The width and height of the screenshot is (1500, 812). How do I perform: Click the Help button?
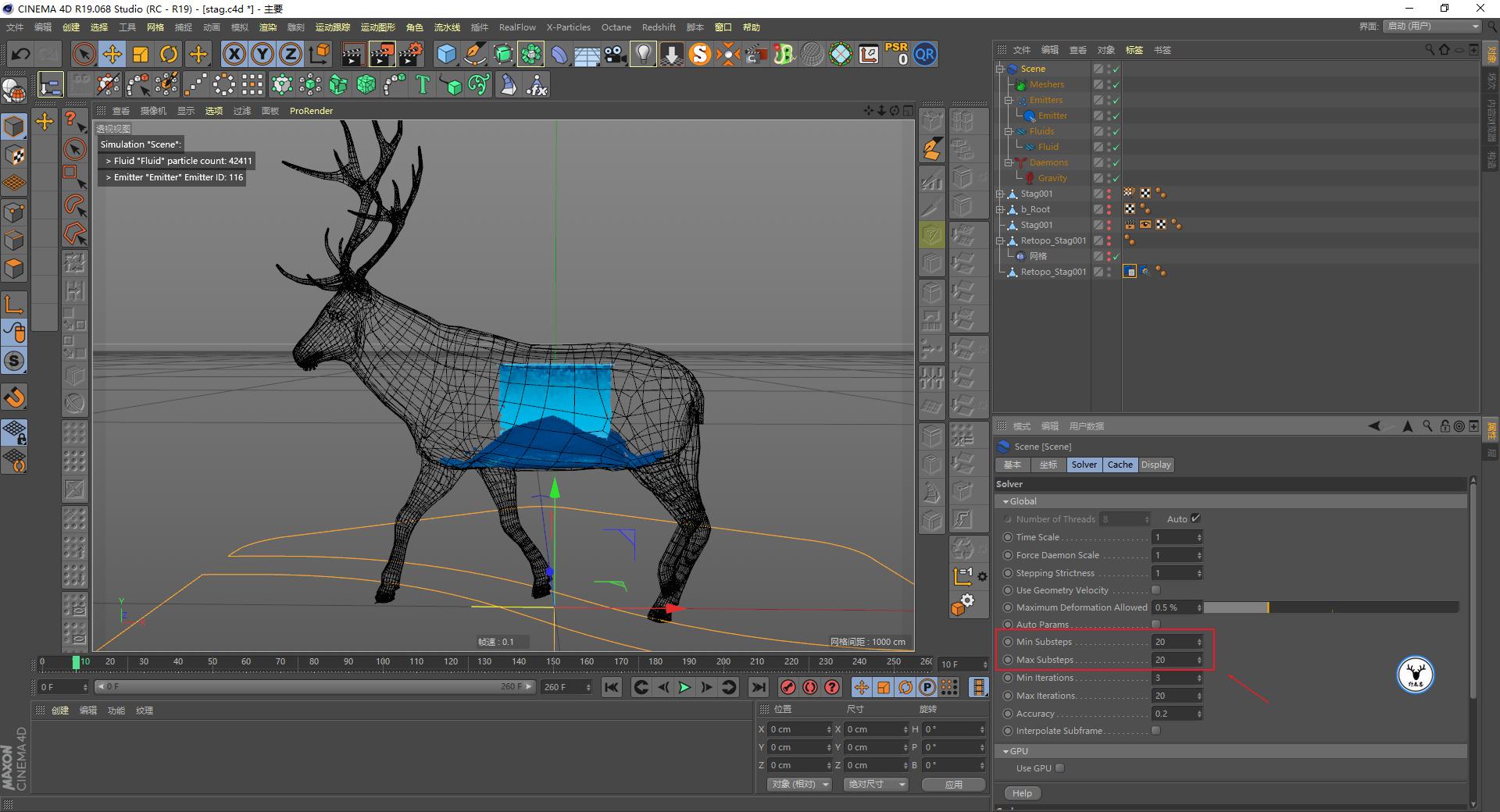tap(1022, 793)
